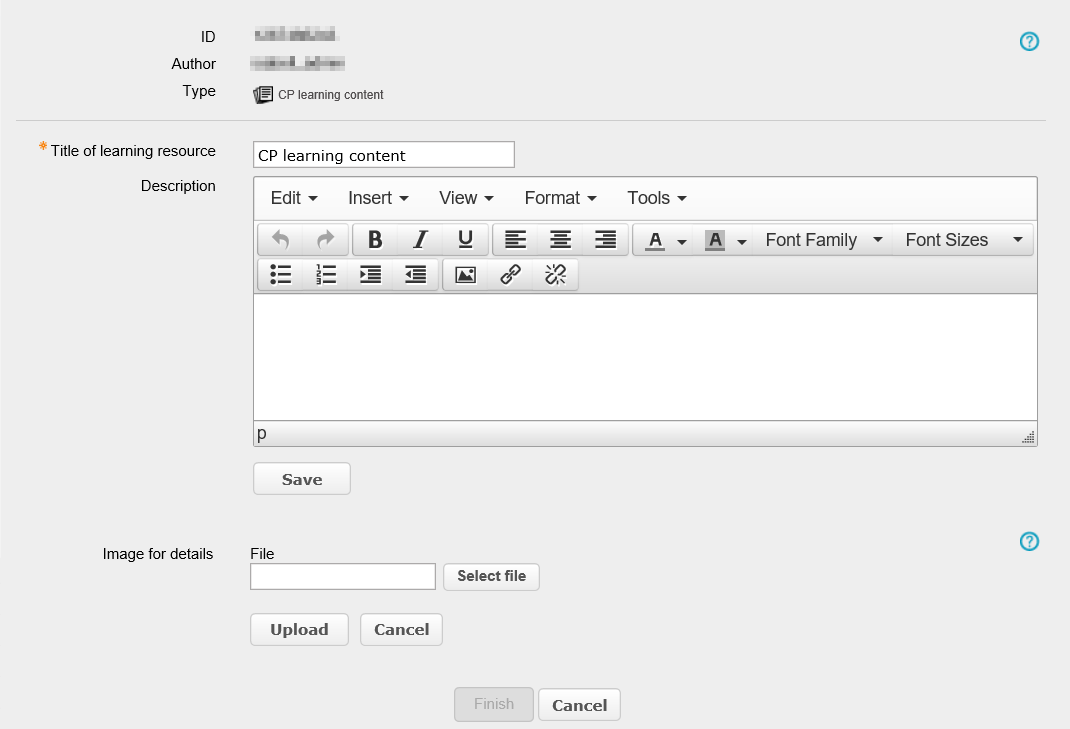
Task: Insert a numbered list
Action: coord(325,275)
